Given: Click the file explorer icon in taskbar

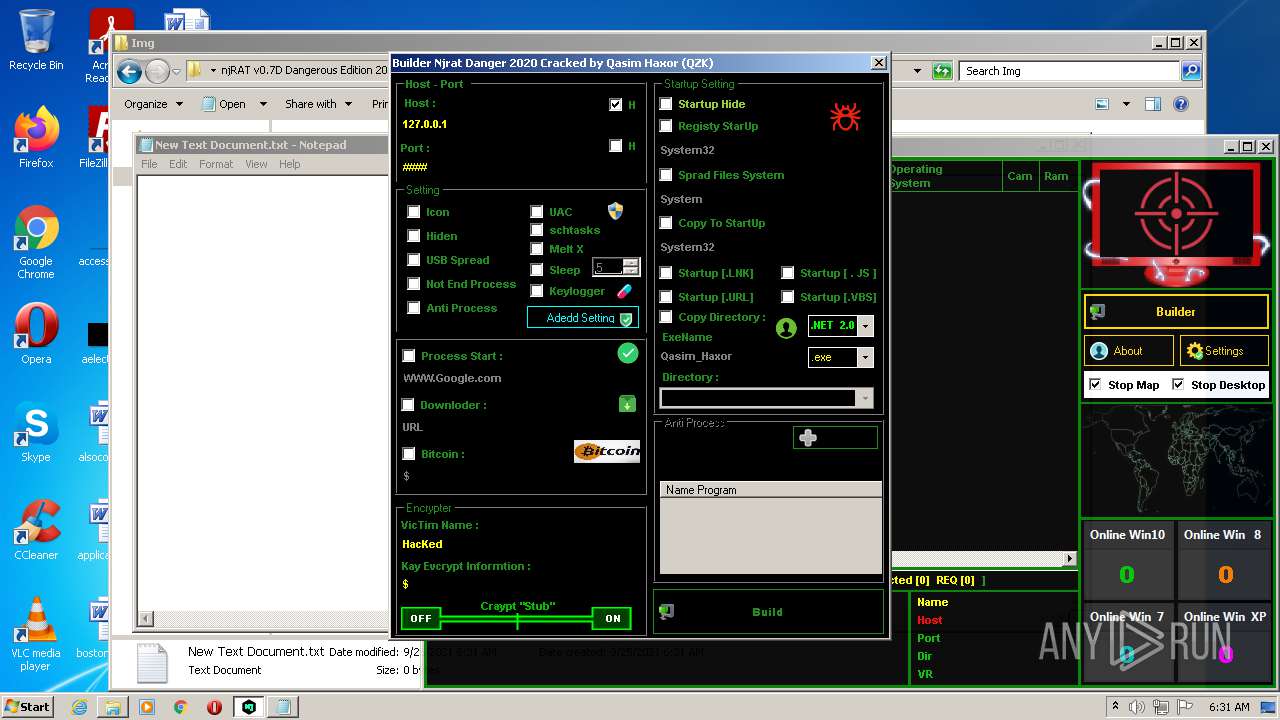Looking at the screenshot, I should pos(113,707).
